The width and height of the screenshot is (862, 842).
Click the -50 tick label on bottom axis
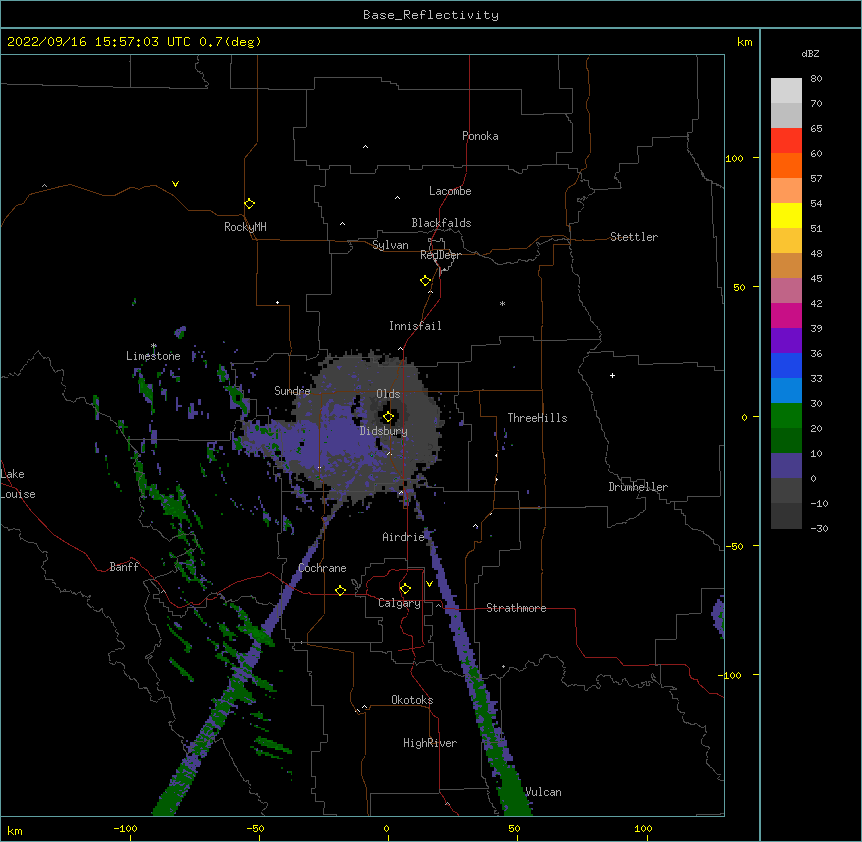[x=255, y=828]
